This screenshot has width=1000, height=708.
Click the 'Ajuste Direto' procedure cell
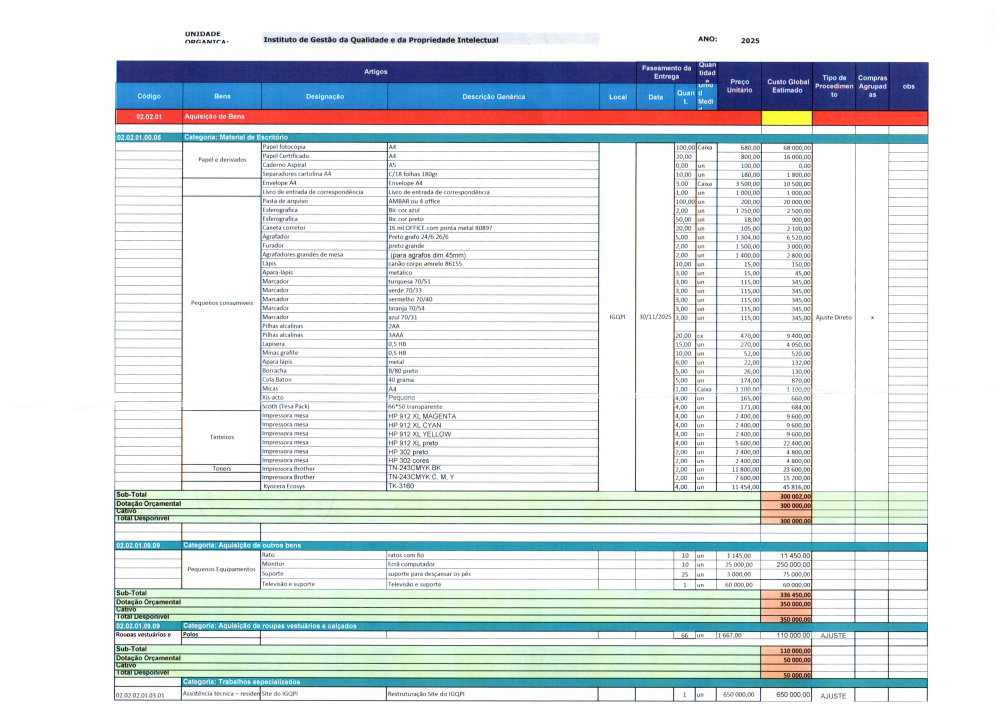tap(834, 317)
